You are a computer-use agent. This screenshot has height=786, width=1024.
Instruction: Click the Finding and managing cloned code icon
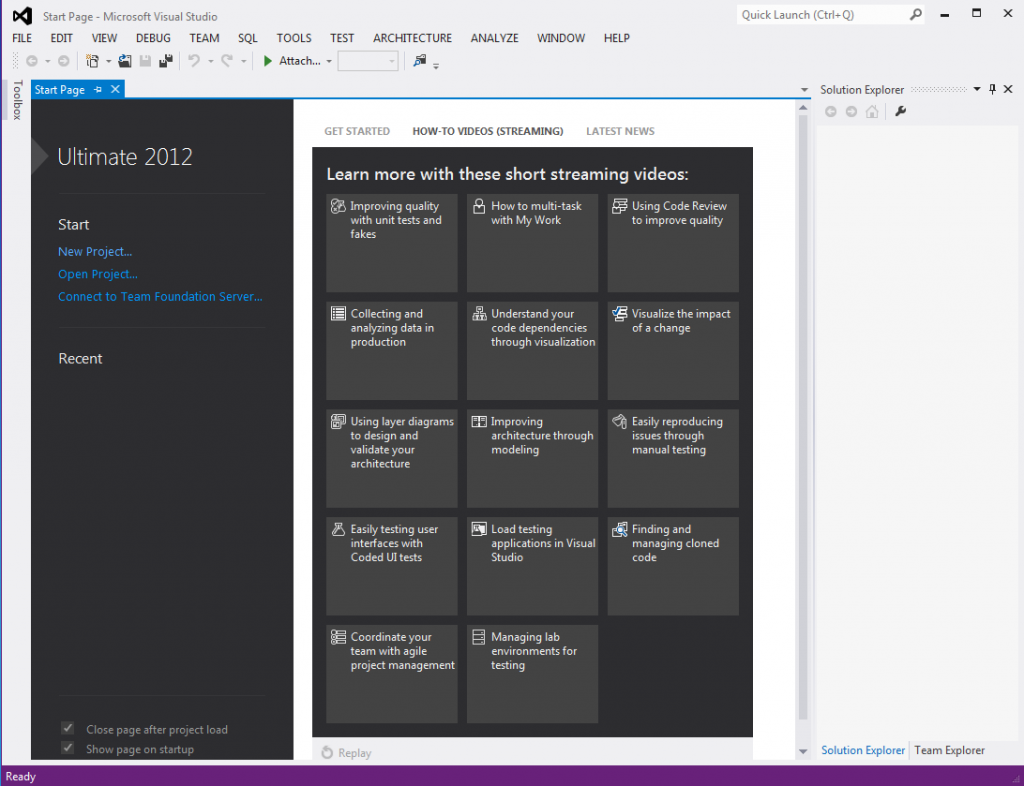[620, 529]
